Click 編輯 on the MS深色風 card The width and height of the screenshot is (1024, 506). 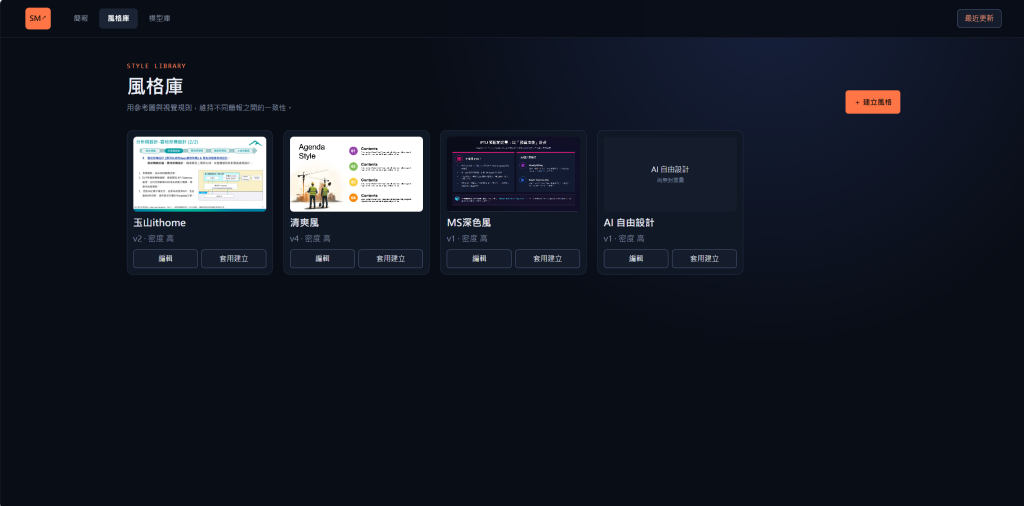click(x=479, y=259)
